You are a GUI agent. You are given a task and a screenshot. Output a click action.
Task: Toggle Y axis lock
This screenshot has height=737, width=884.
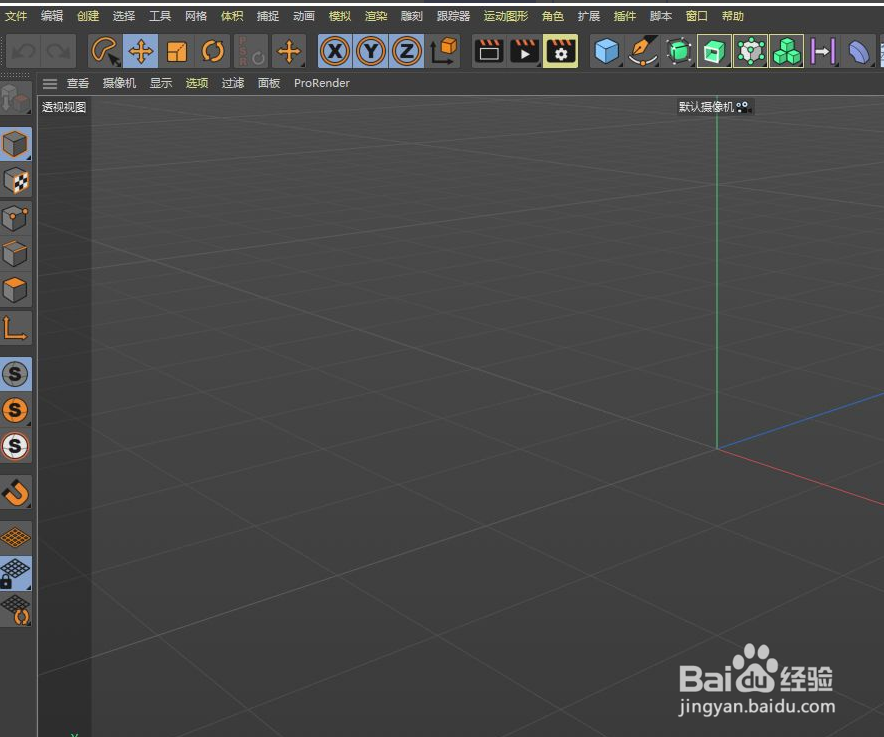tap(371, 51)
